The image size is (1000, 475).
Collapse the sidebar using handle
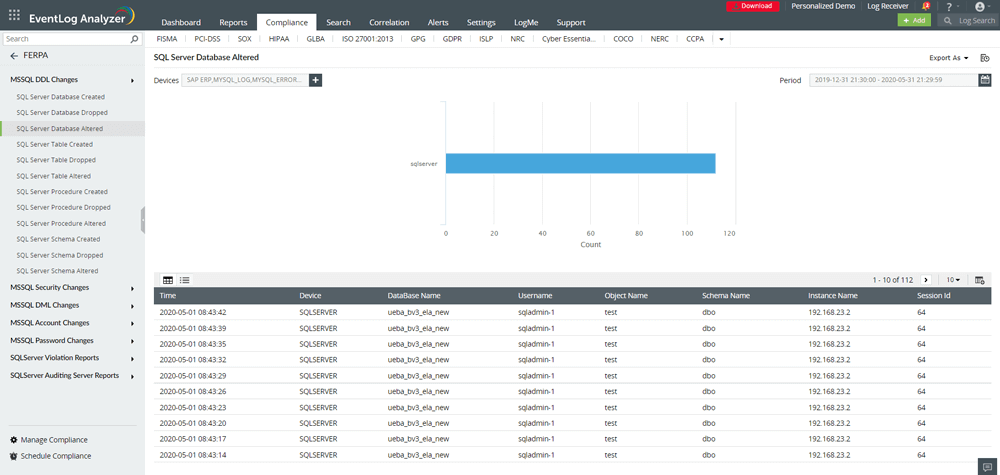coord(143,219)
